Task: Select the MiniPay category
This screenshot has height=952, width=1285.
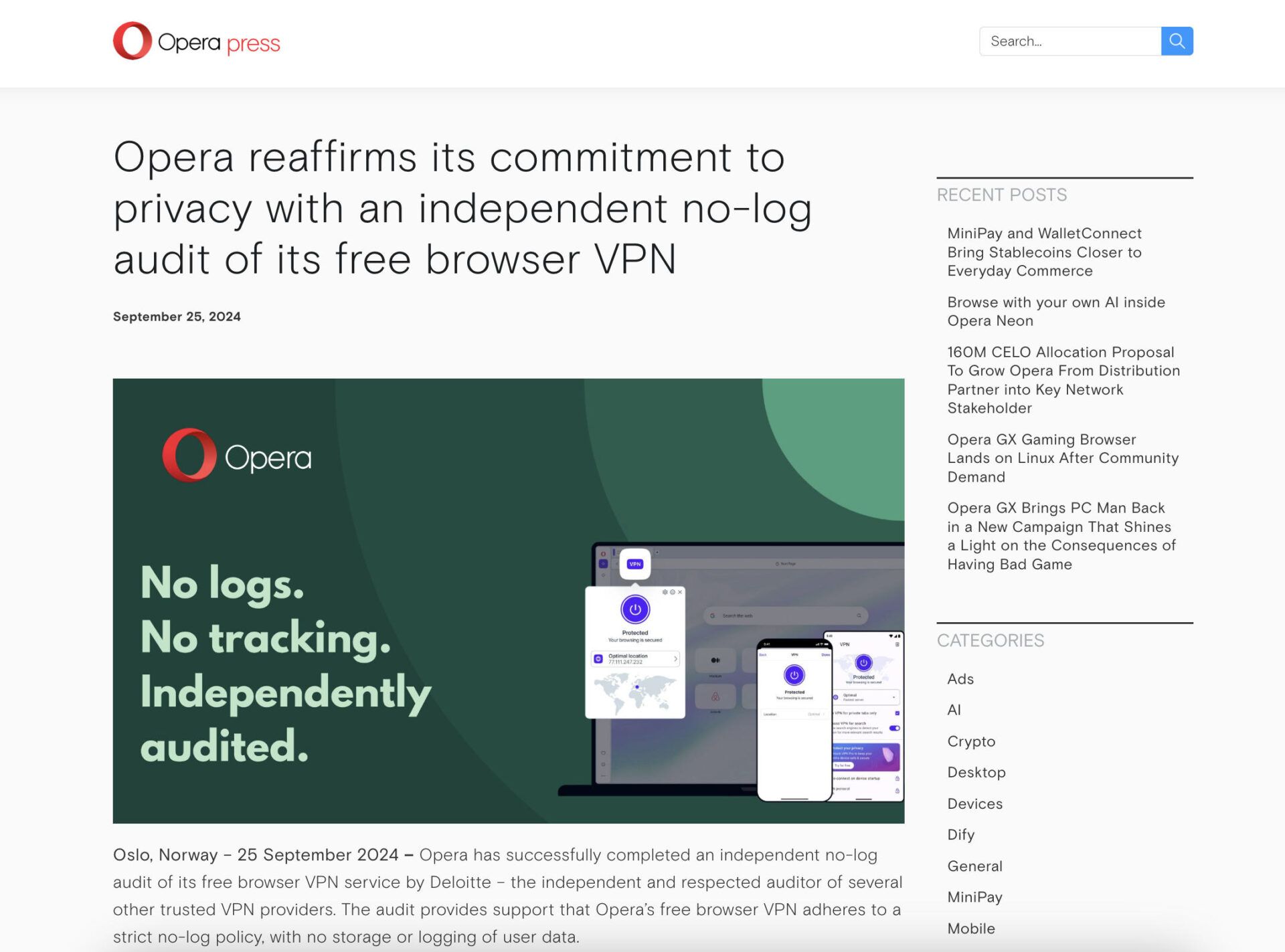Action: [x=975, y=897]
